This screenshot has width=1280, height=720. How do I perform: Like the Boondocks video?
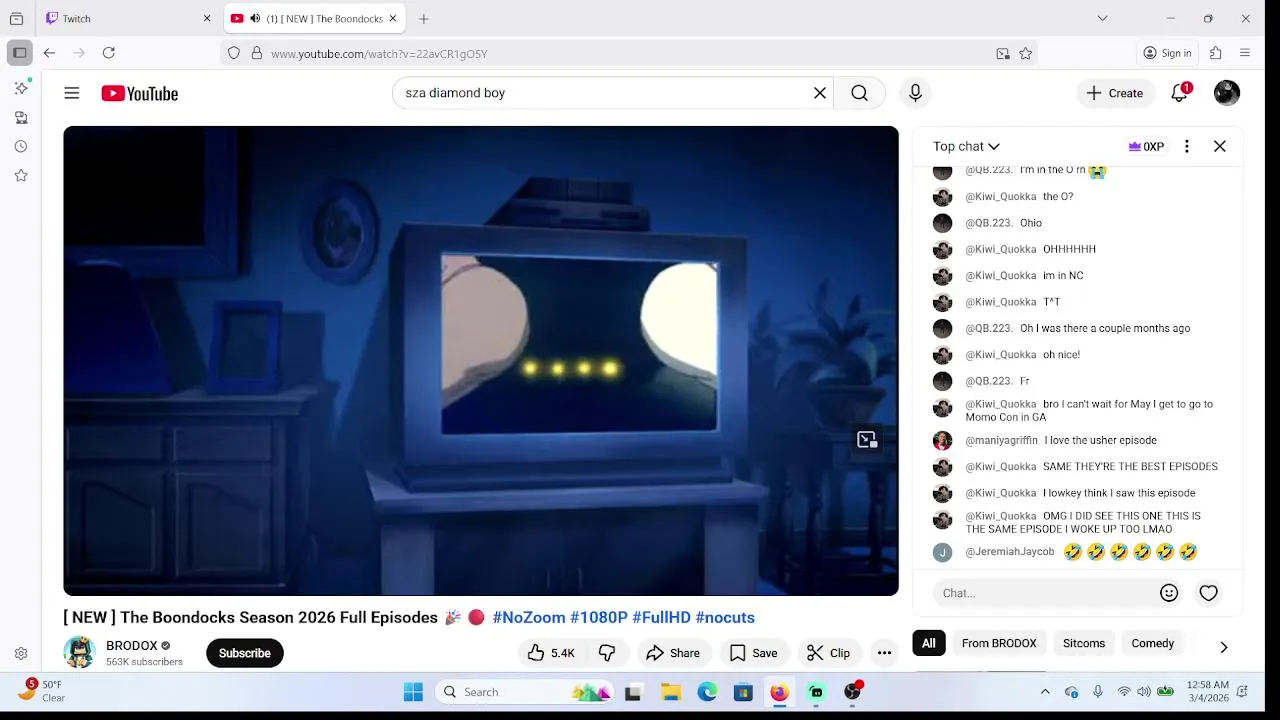click(x=551, y=653)
